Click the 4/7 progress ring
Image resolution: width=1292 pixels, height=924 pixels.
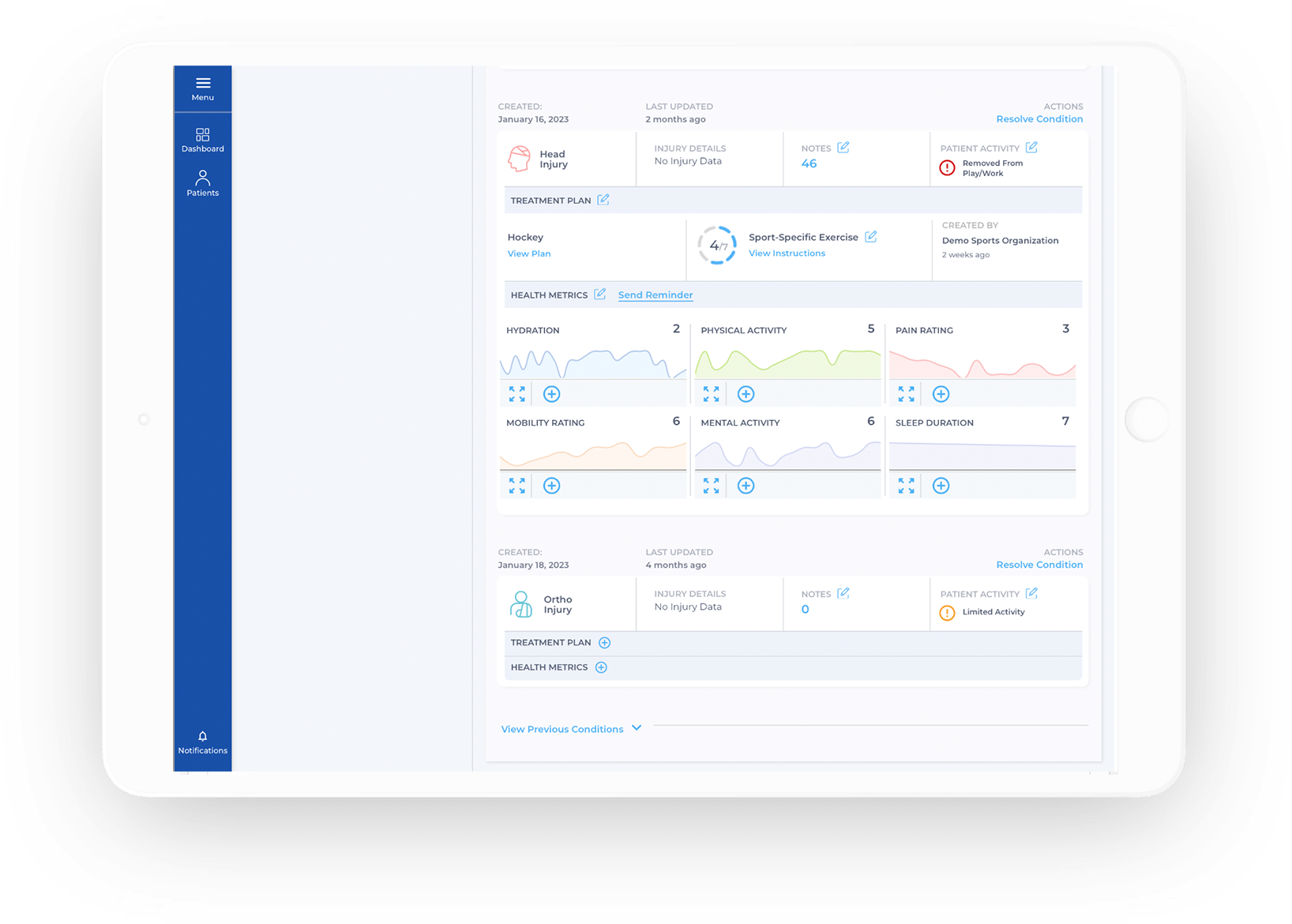point(717,245)
